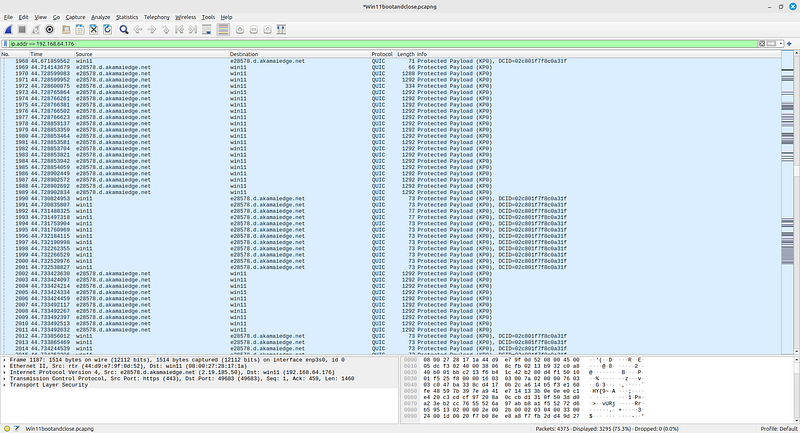Restart the current capture

(x=36, y=30)
